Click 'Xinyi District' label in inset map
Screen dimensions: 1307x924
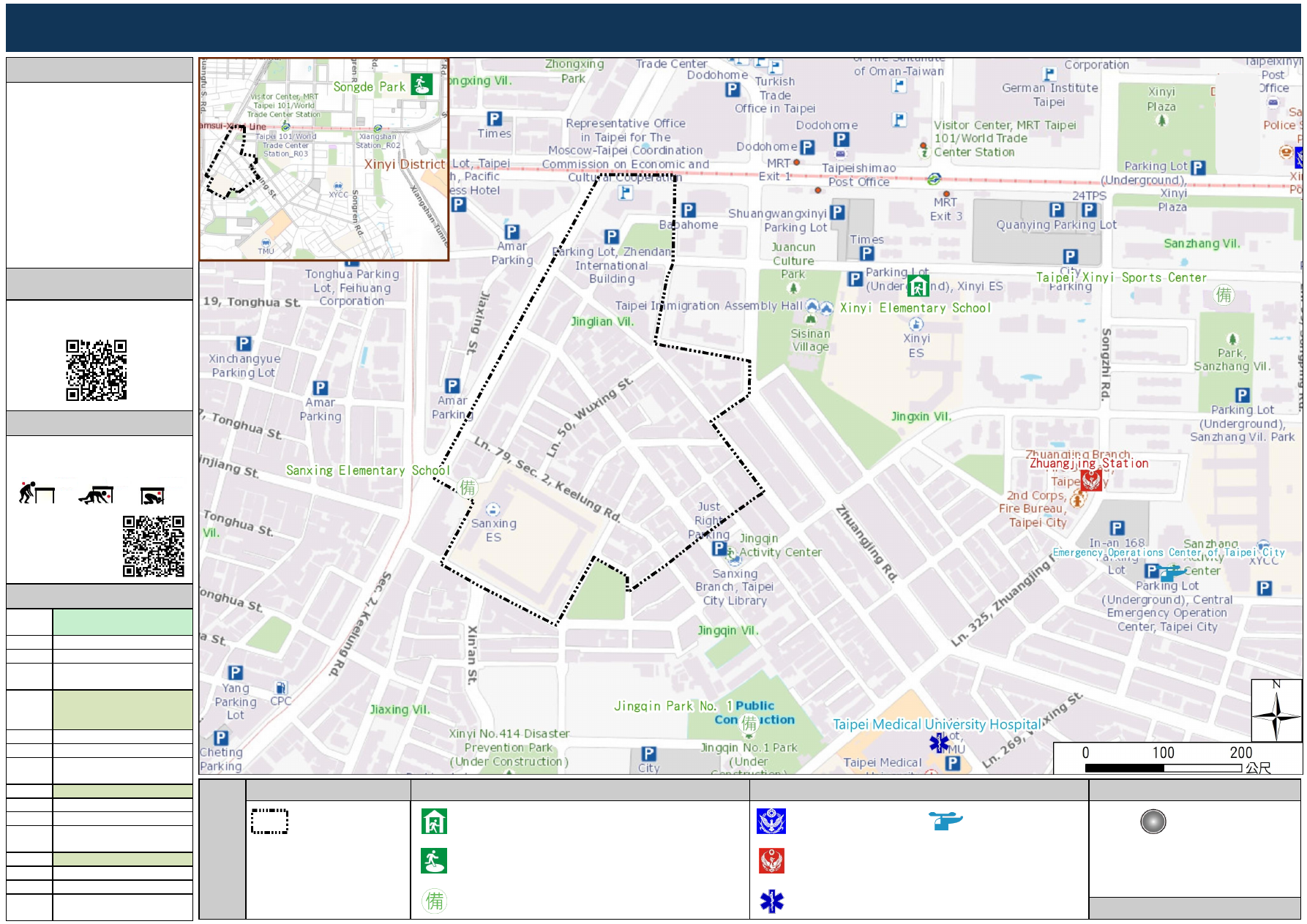coord(405,164)
